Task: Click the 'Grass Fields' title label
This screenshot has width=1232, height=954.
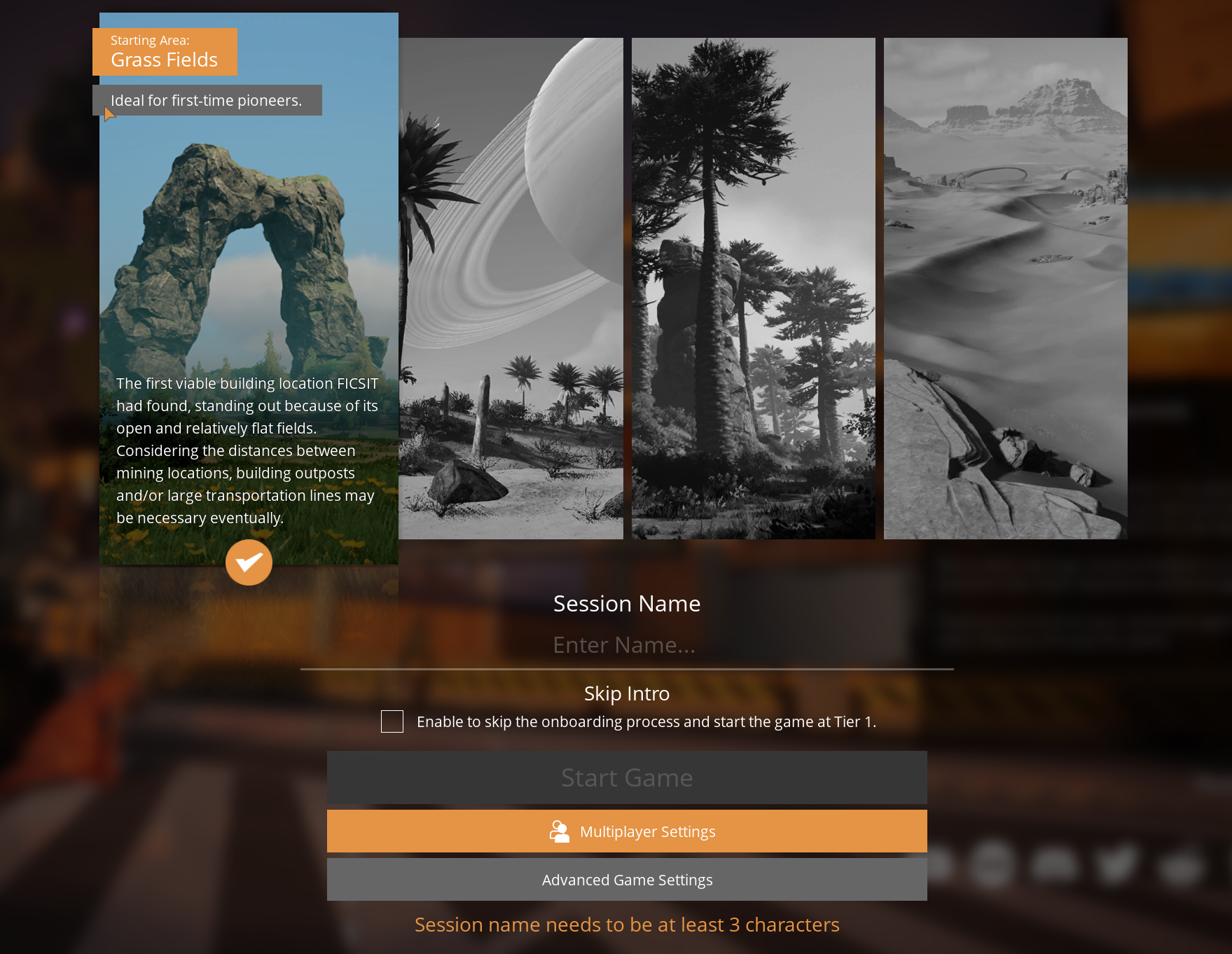Action: point(165,60)
